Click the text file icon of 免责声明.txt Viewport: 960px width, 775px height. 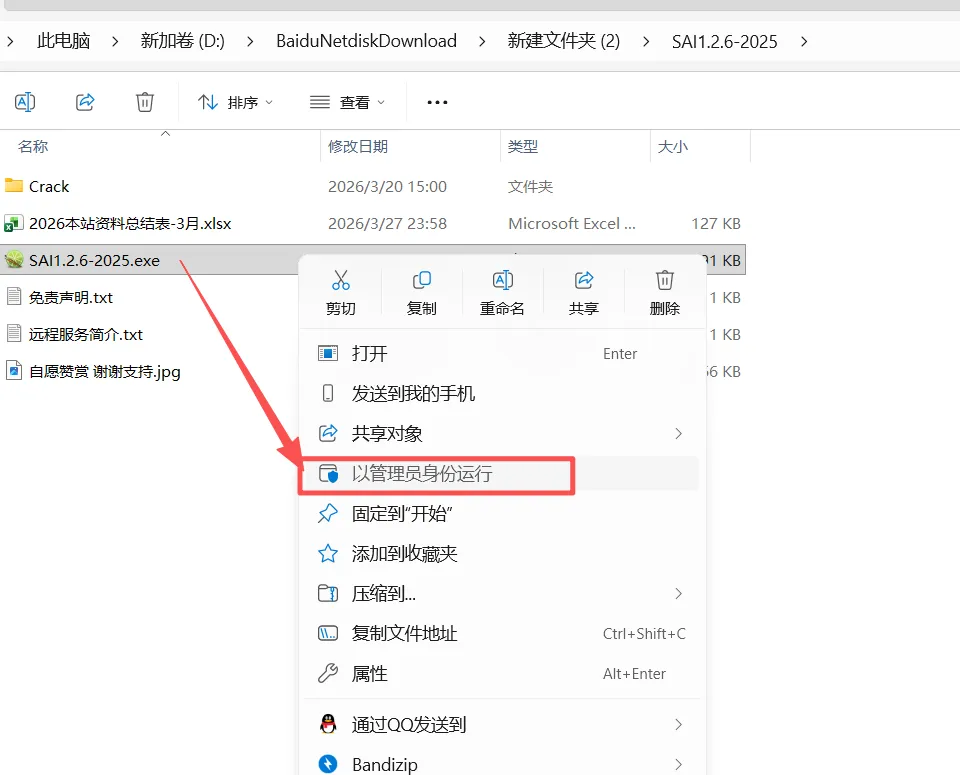coord(13,297)
